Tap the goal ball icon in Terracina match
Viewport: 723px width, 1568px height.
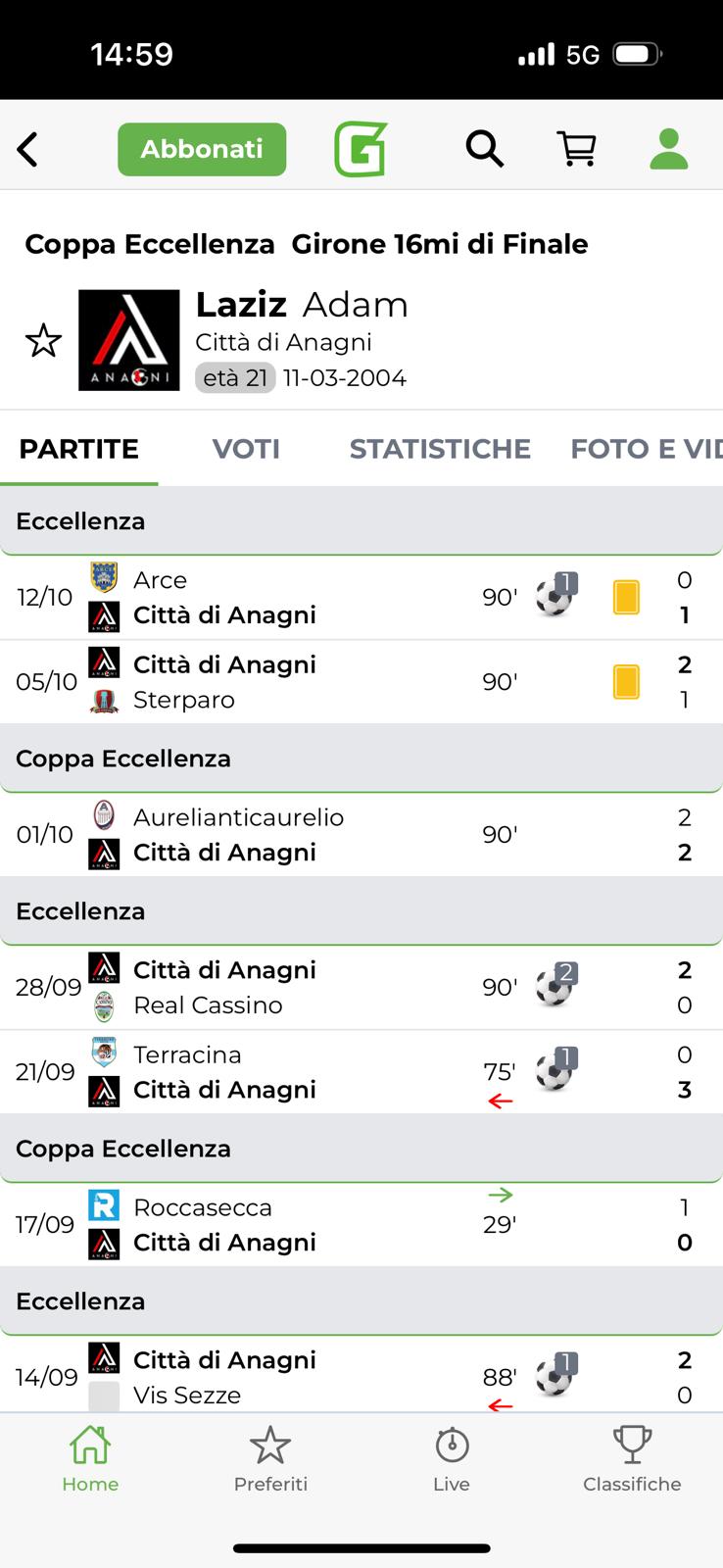tap(555, 1070)
